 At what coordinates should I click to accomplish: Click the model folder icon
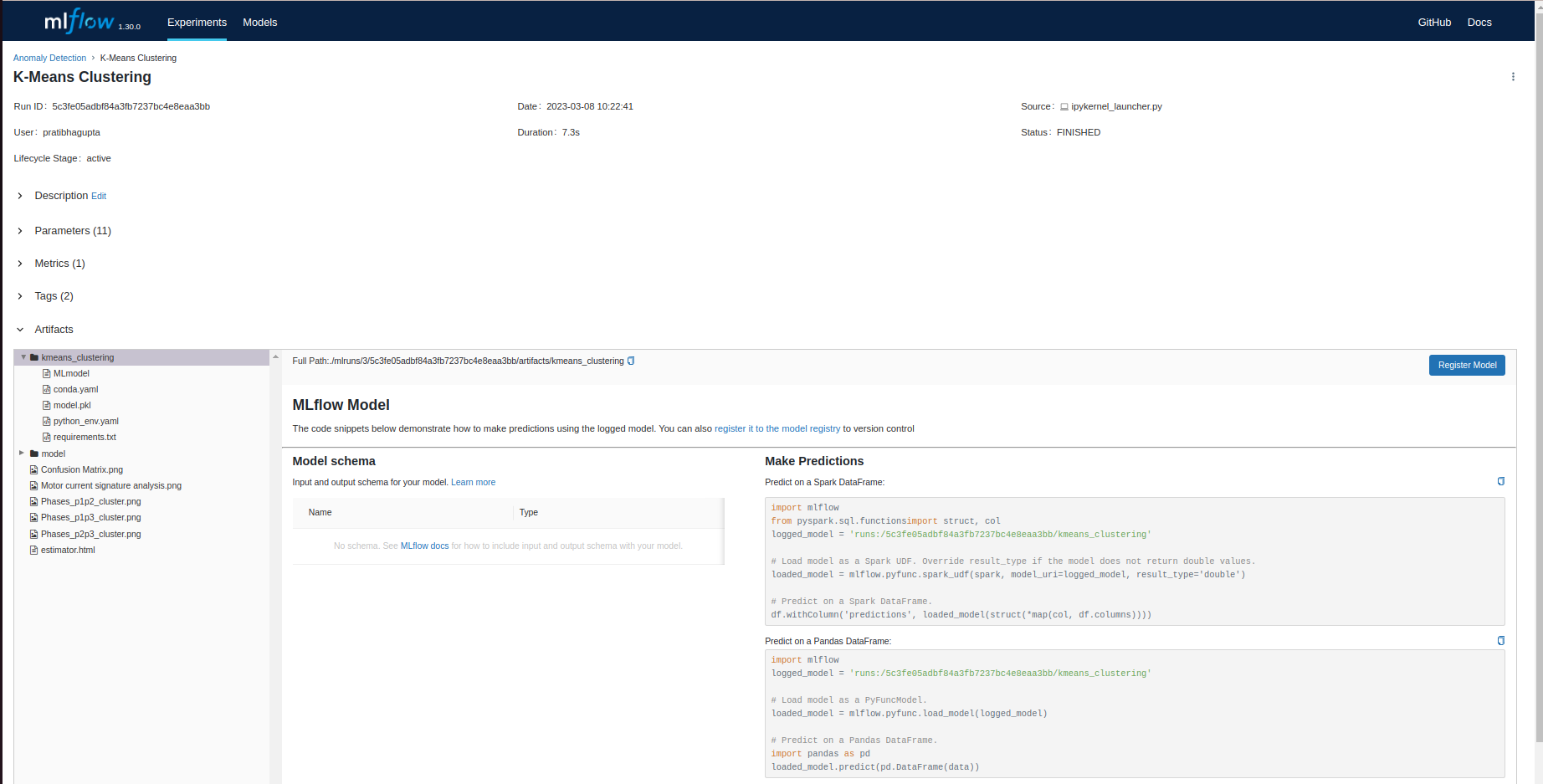tap(34, 453)
